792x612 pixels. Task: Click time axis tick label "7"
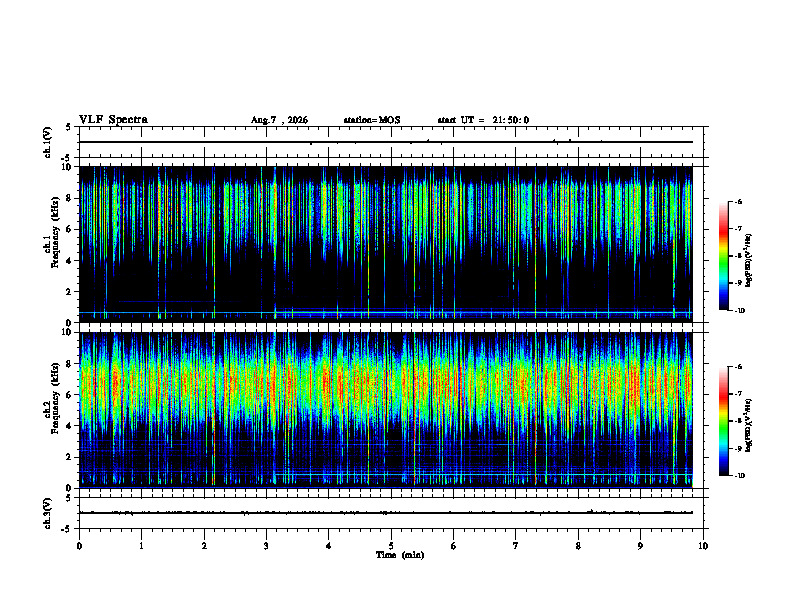pos(516,546)
